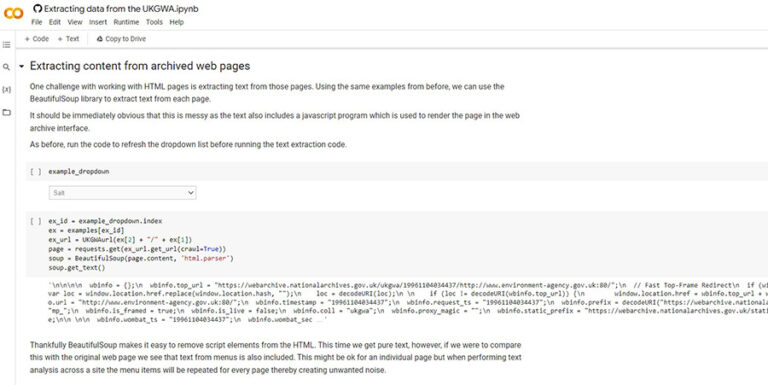
Task: Click the 'example_dropdown' code line
Action: [79, 171]
